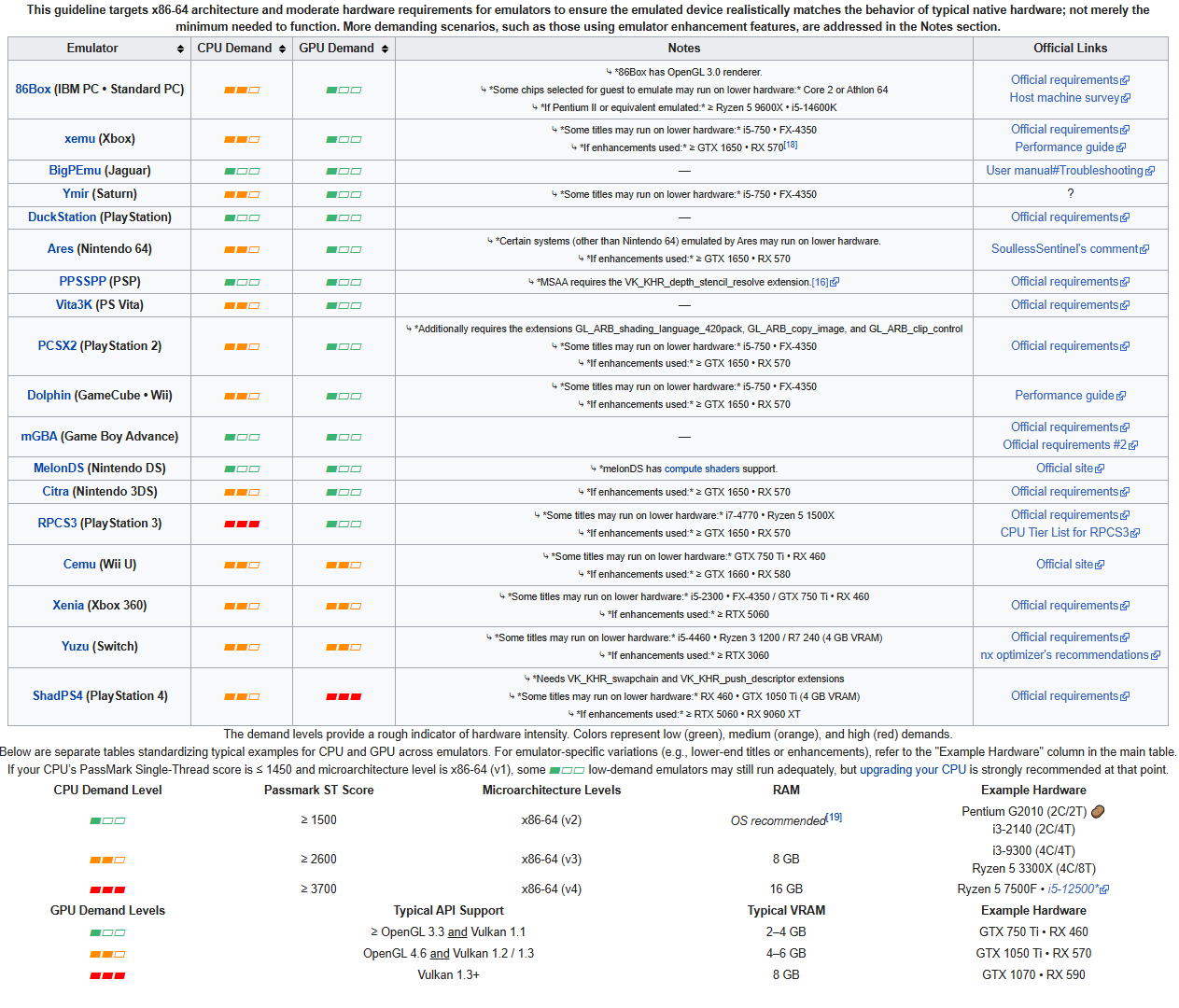Open Official requirements #2 link for mGBA
1179x1008 pixels.
[x=1070, y=445]
